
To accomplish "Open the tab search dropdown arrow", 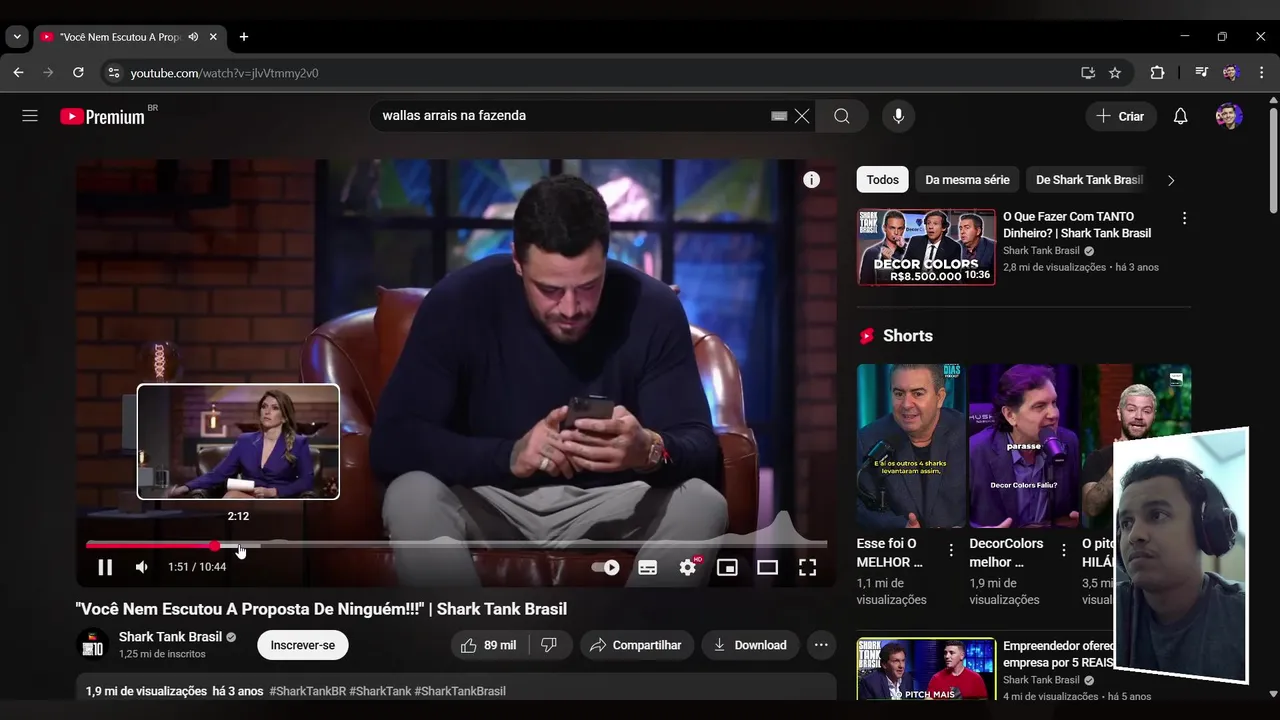I will (x=17, y=37).
